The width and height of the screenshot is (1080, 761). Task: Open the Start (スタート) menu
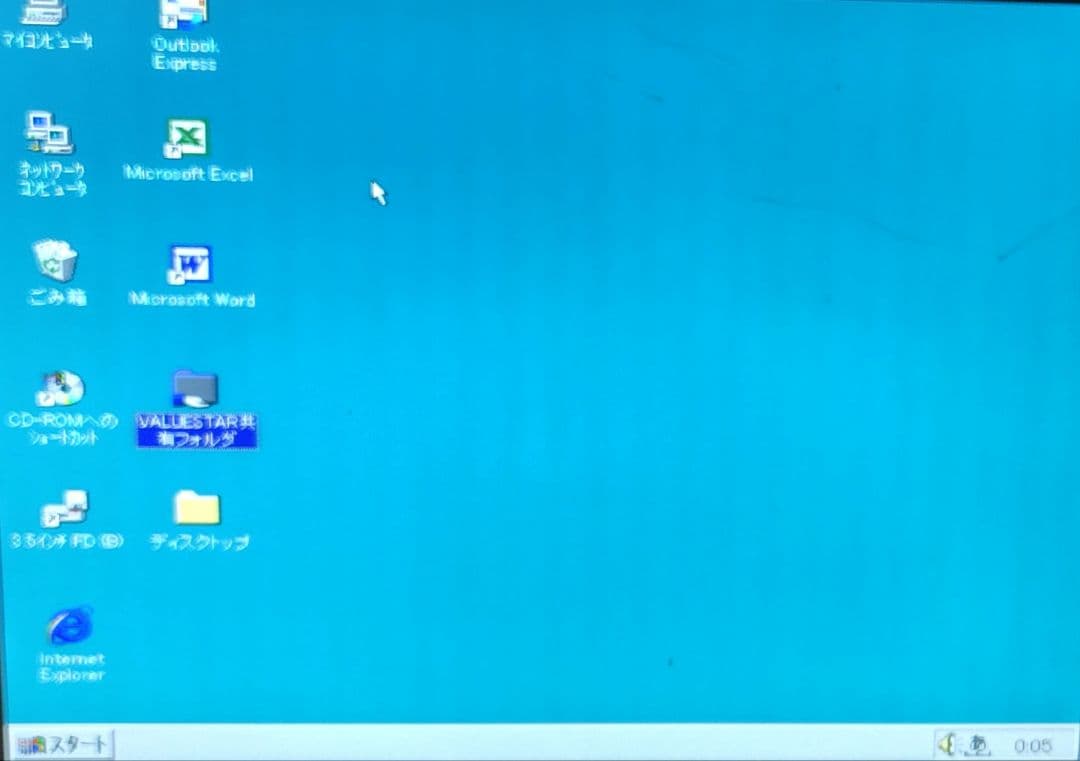click(62, 745)
